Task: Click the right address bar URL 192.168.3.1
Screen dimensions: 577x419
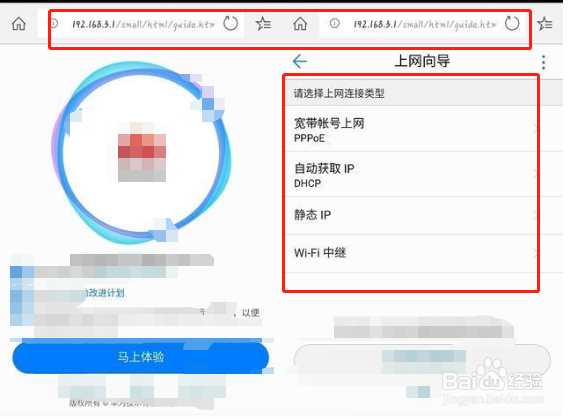Action: click(424, 25)
